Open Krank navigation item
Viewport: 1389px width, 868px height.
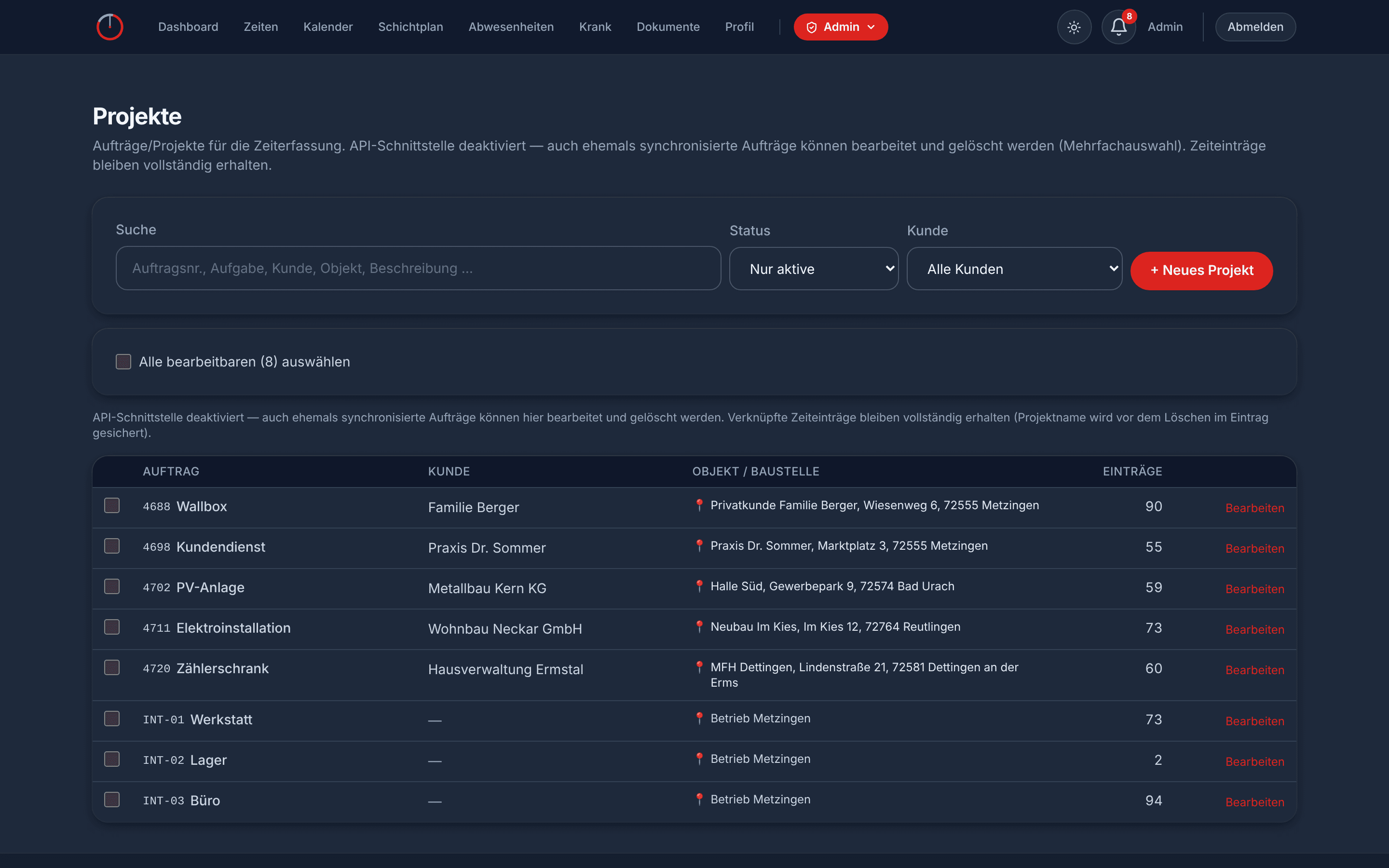tap(595, 27)
